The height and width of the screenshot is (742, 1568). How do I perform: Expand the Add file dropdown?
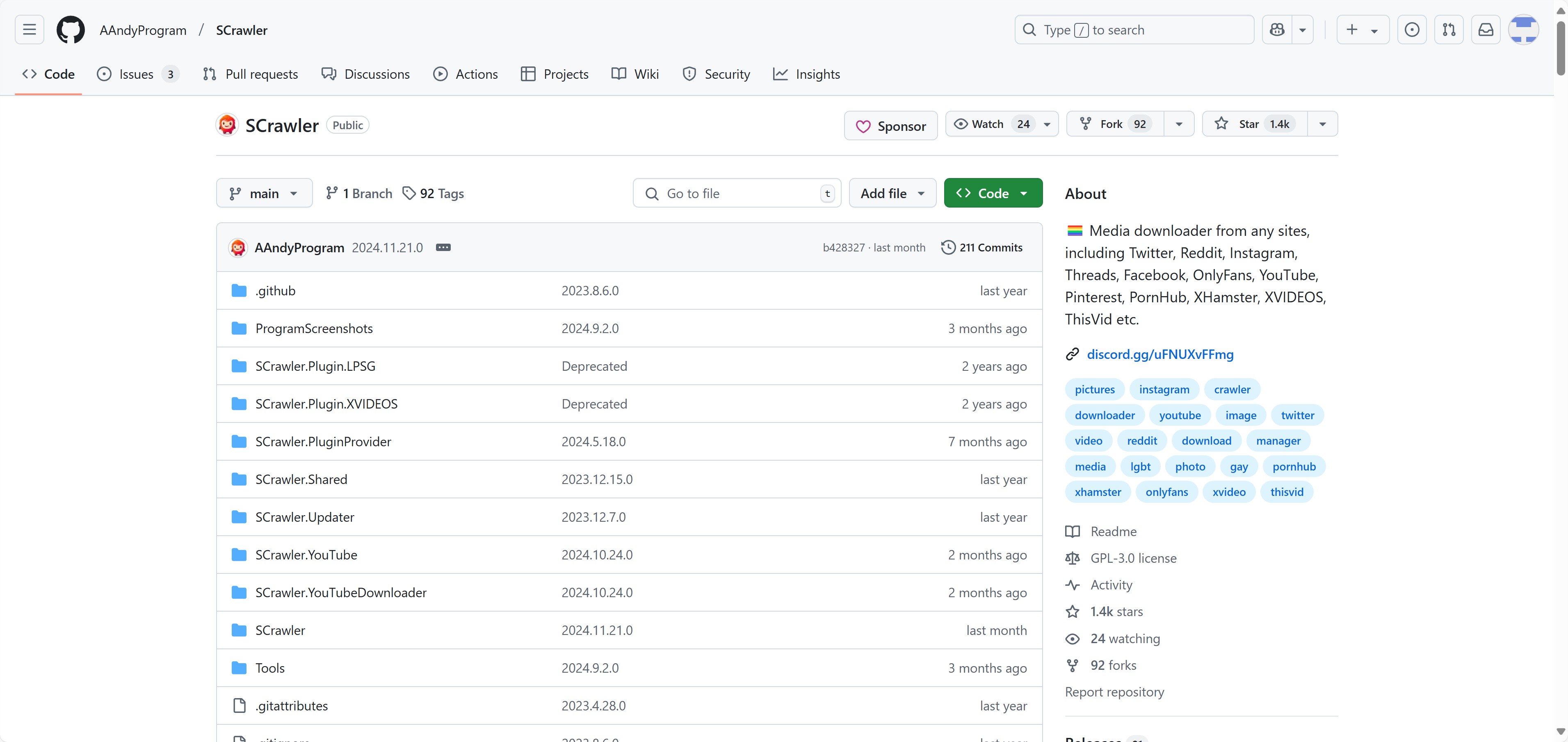click(x=892, y=194)
